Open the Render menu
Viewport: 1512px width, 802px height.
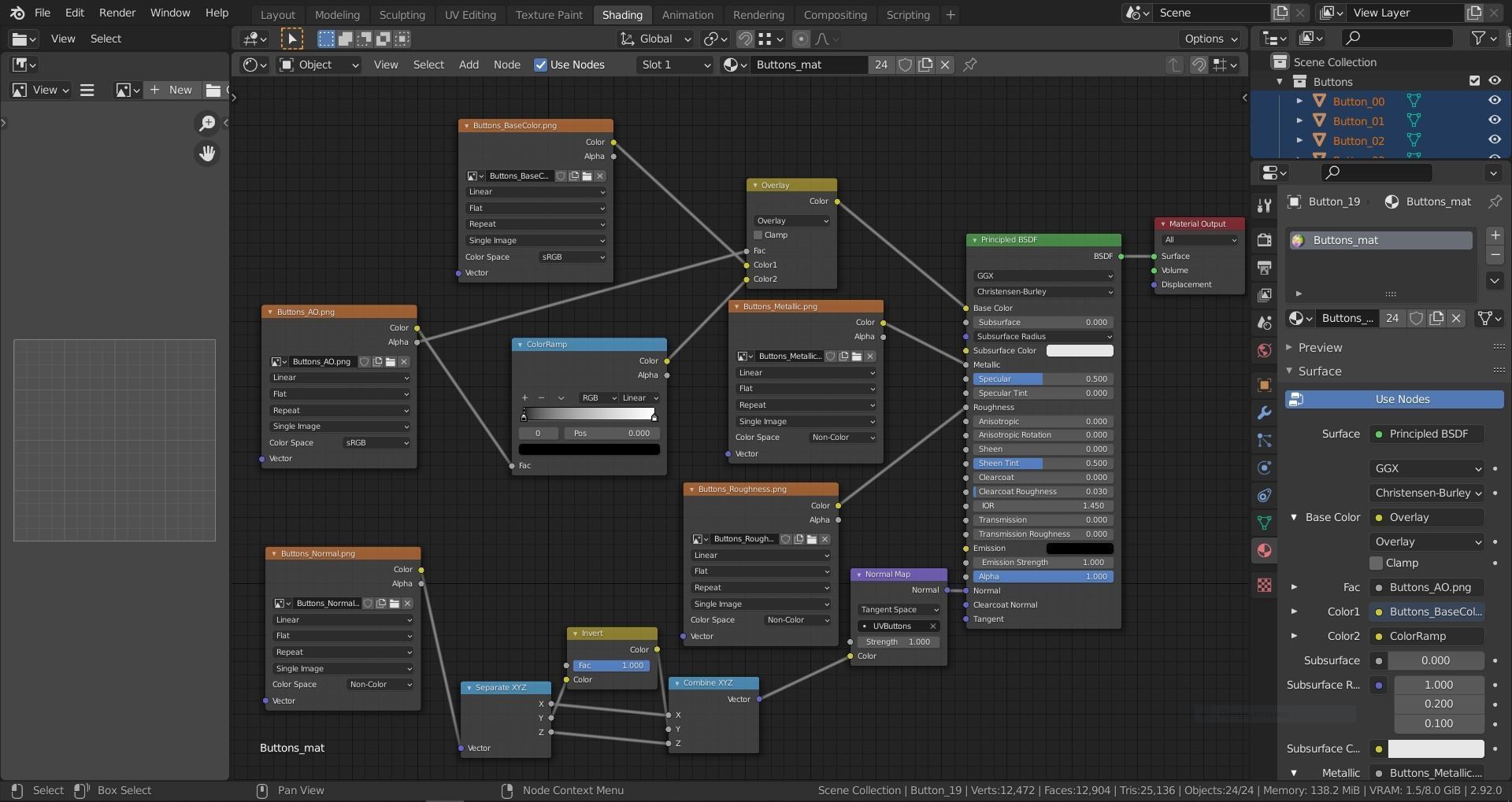coord(117,13)
